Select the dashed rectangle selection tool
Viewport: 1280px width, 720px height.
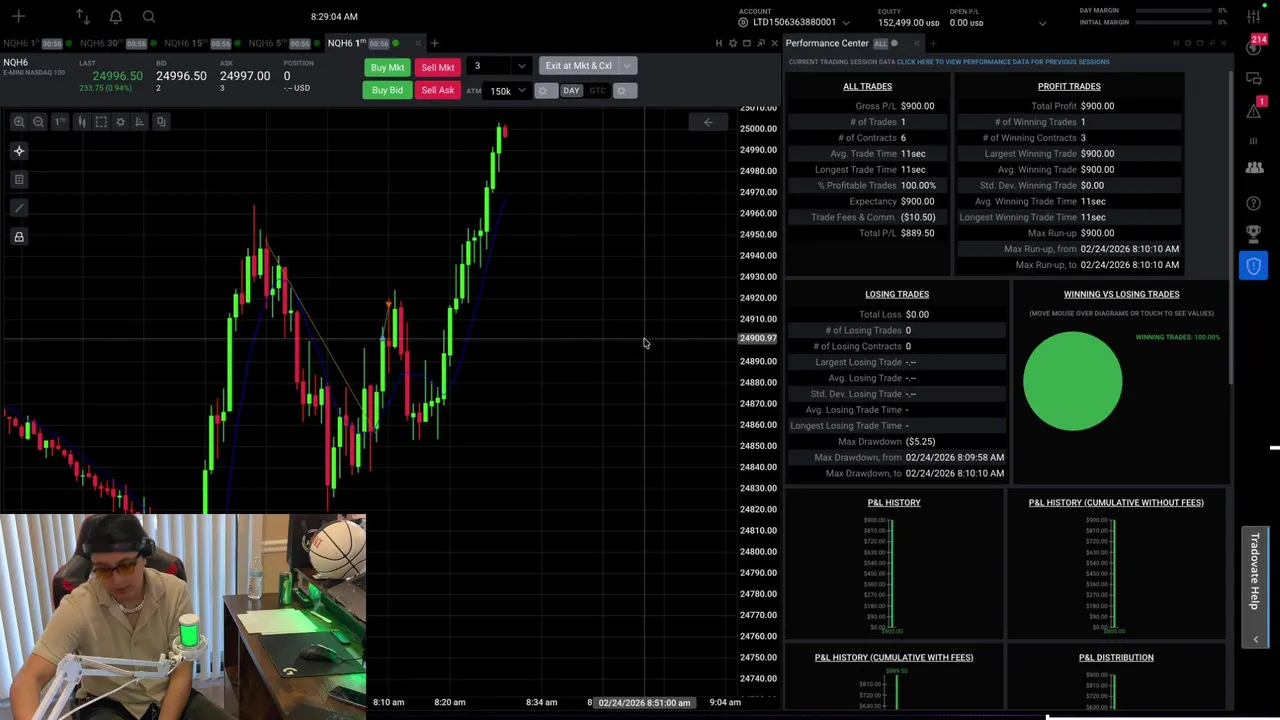(101, 122)
